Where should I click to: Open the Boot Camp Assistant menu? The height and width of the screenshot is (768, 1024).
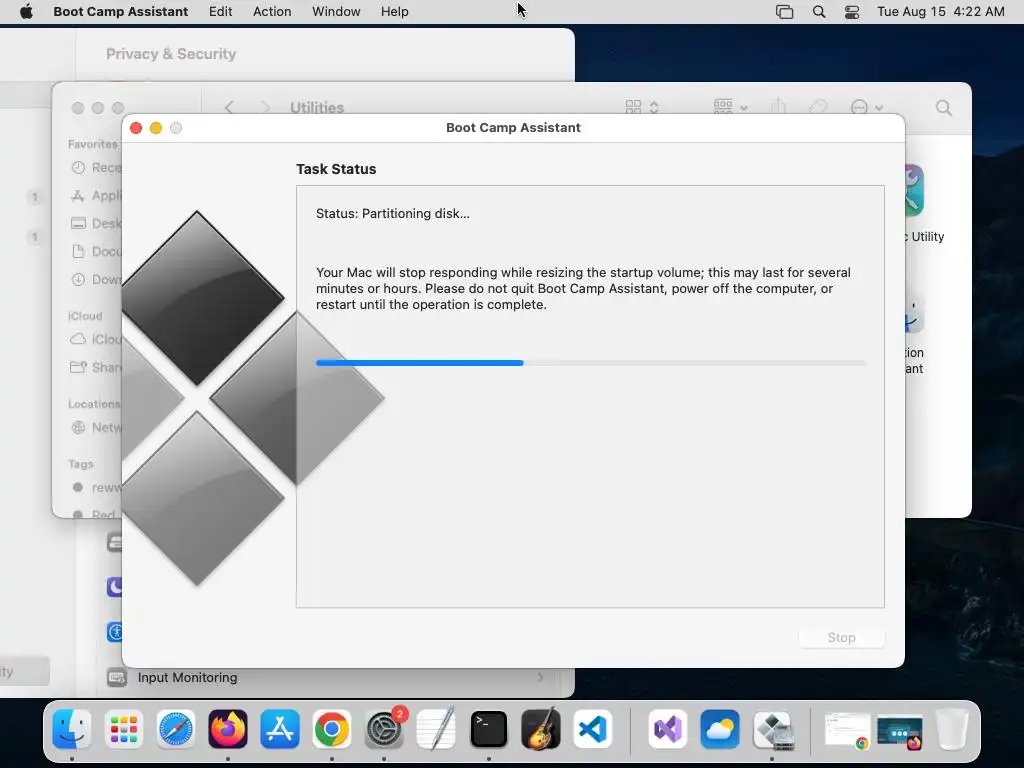coord(121,12)
